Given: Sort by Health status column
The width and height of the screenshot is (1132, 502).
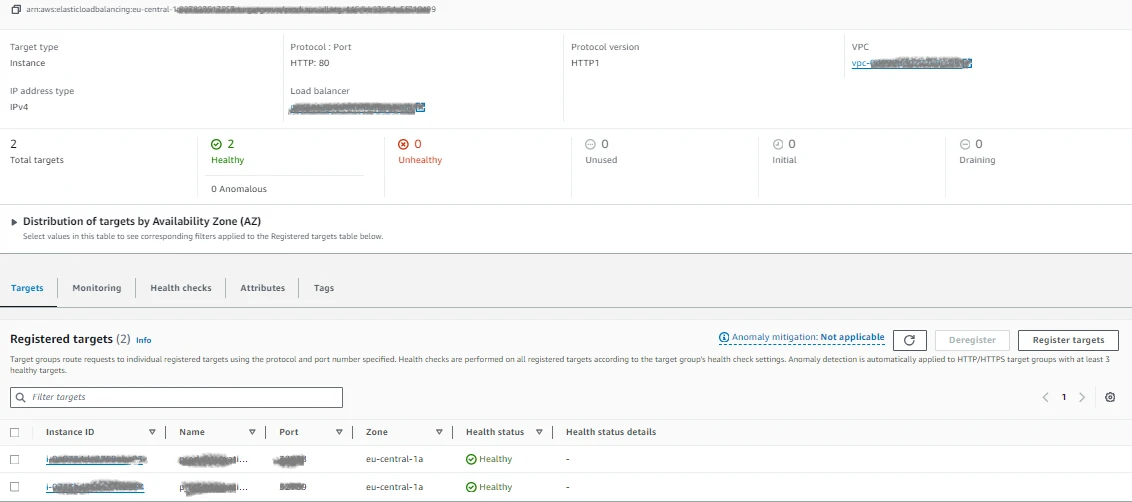Looking at the screenshot, I should click(539, 433).
